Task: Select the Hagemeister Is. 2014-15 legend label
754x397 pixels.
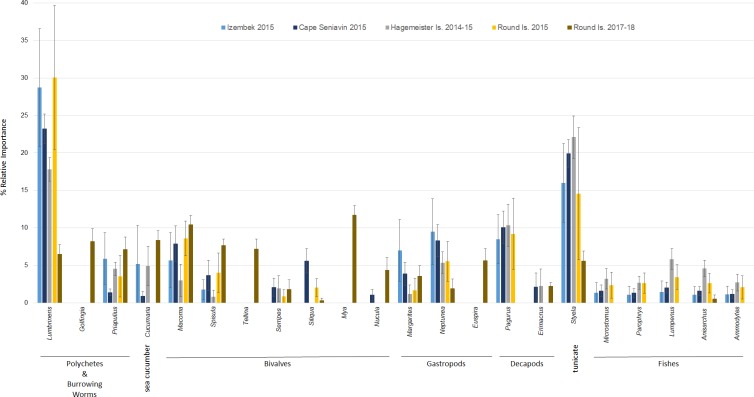Action: 431,27
